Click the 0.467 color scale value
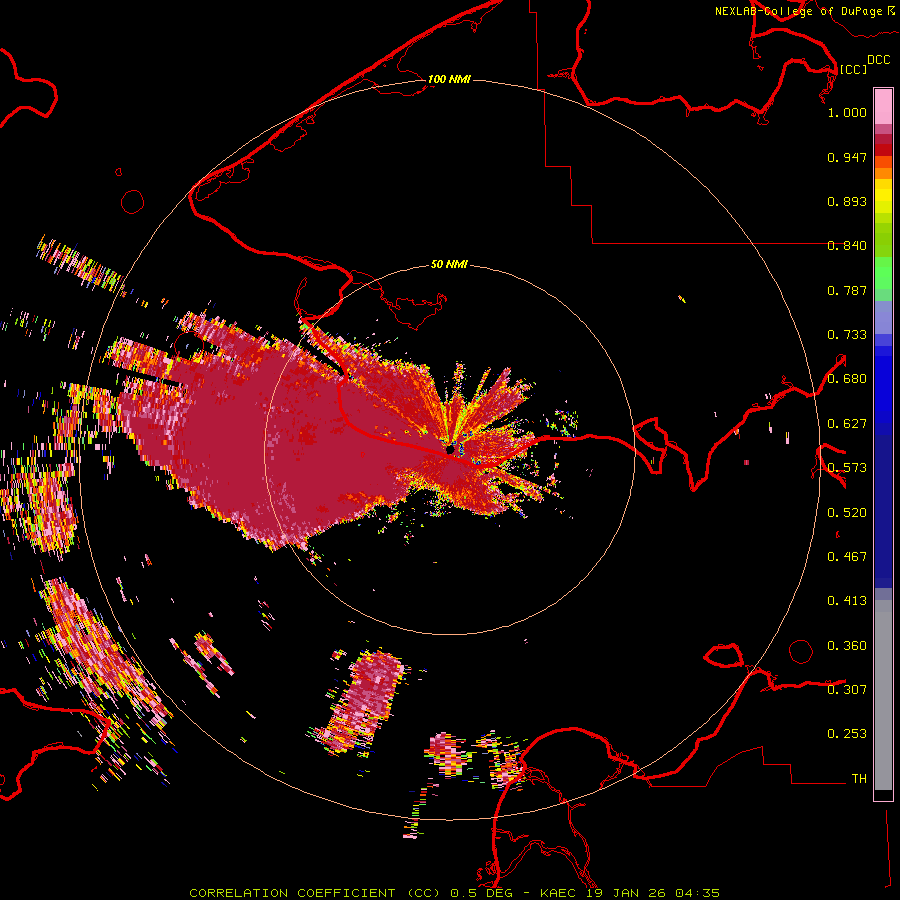This screenshot has width=900, height=900. [x=847, y=557]
